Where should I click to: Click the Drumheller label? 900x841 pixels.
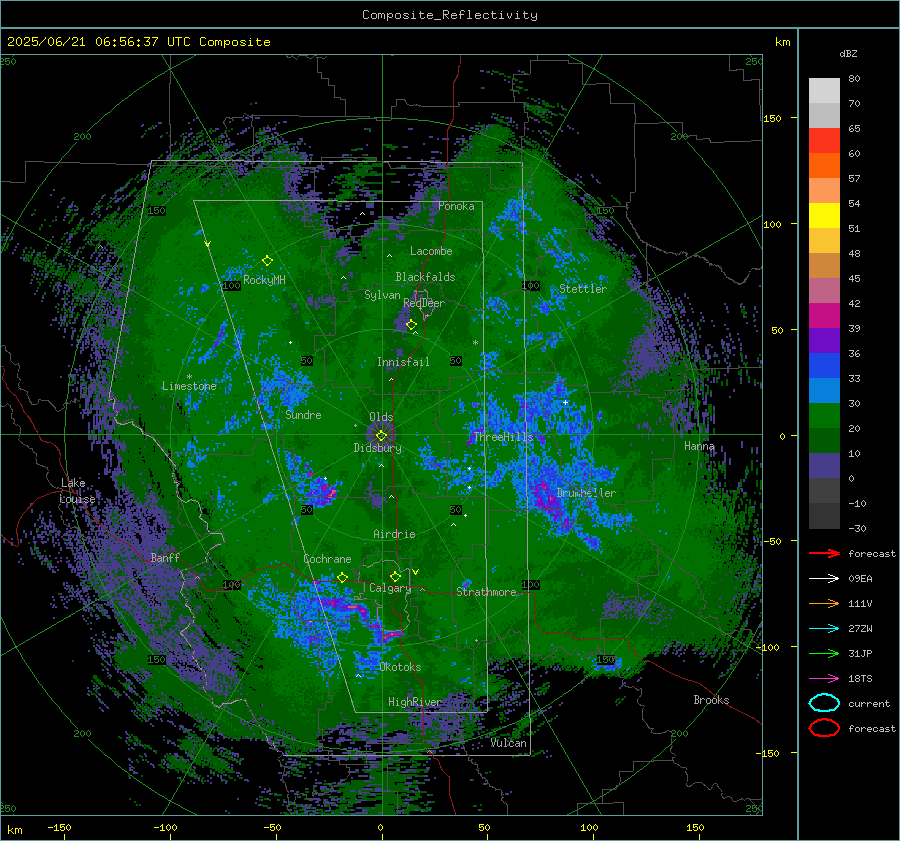(585, 493)
